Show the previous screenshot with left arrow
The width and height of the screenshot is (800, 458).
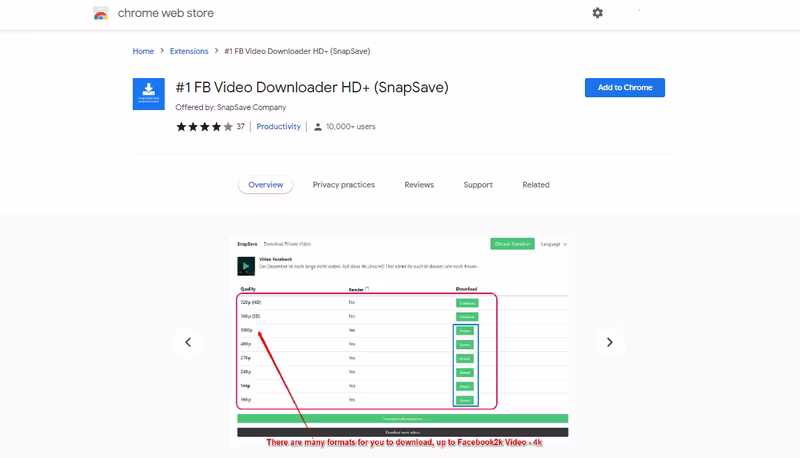point(188,342)
